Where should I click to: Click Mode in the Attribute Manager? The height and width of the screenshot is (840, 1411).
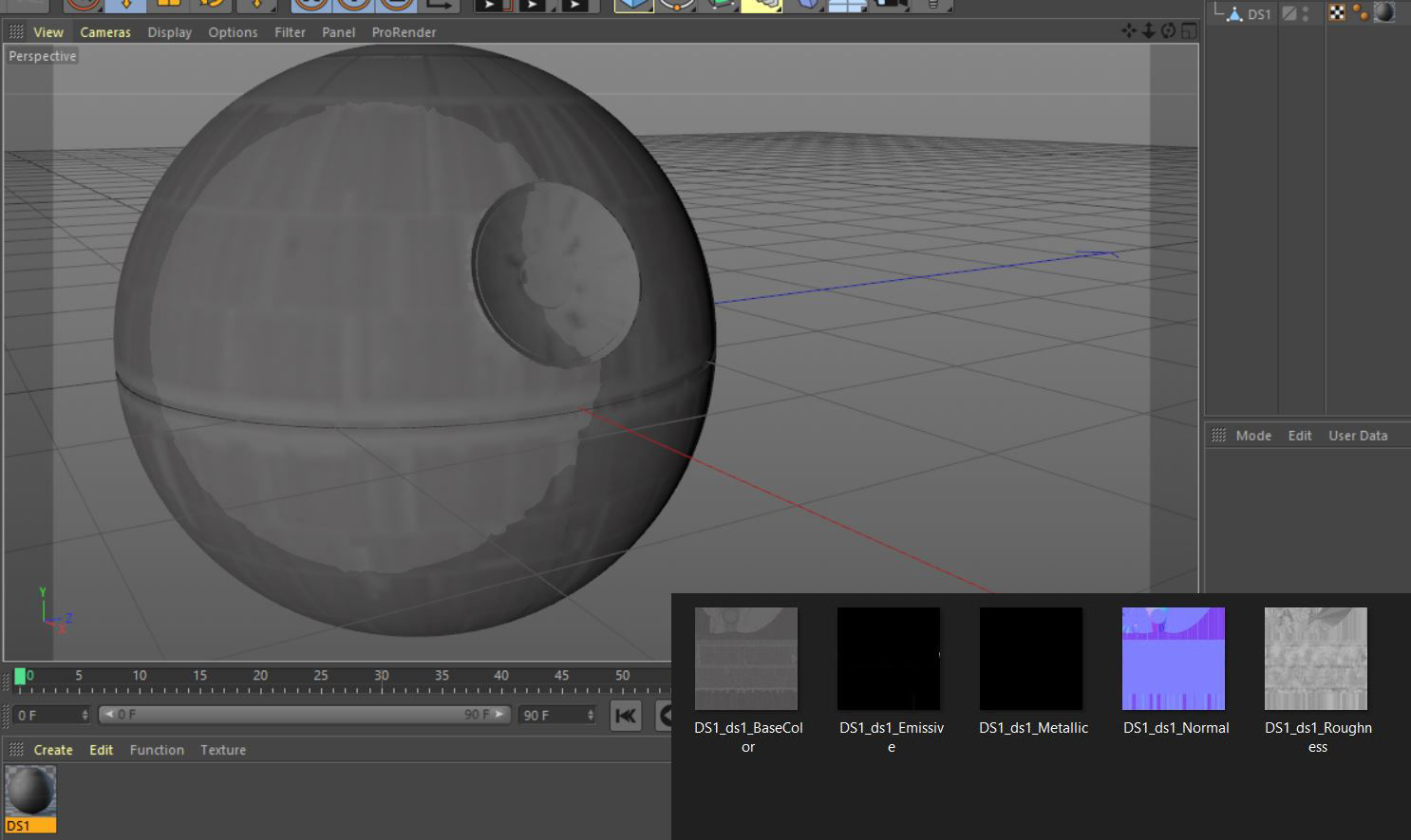[1253, 435]
